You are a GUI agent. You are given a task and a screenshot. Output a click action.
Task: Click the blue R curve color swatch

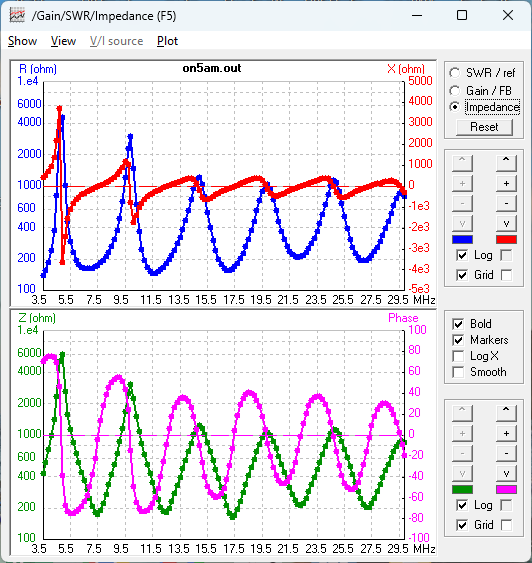click(x=462, y=239)
